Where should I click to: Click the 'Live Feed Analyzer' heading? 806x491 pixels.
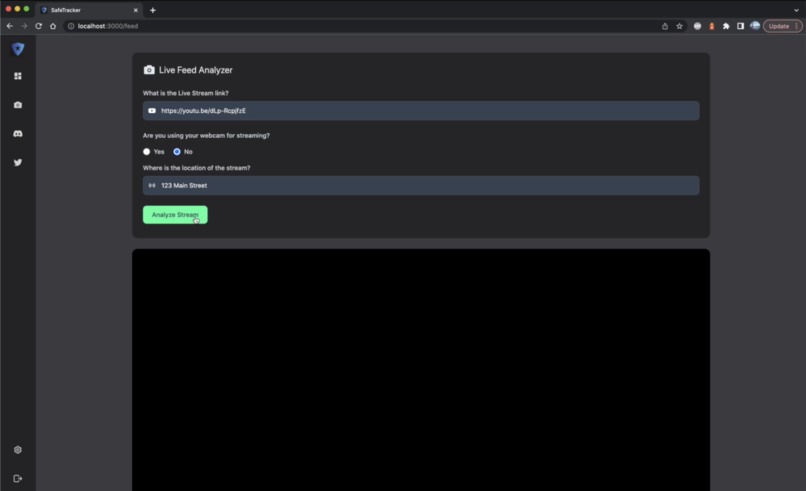(196, 70)
